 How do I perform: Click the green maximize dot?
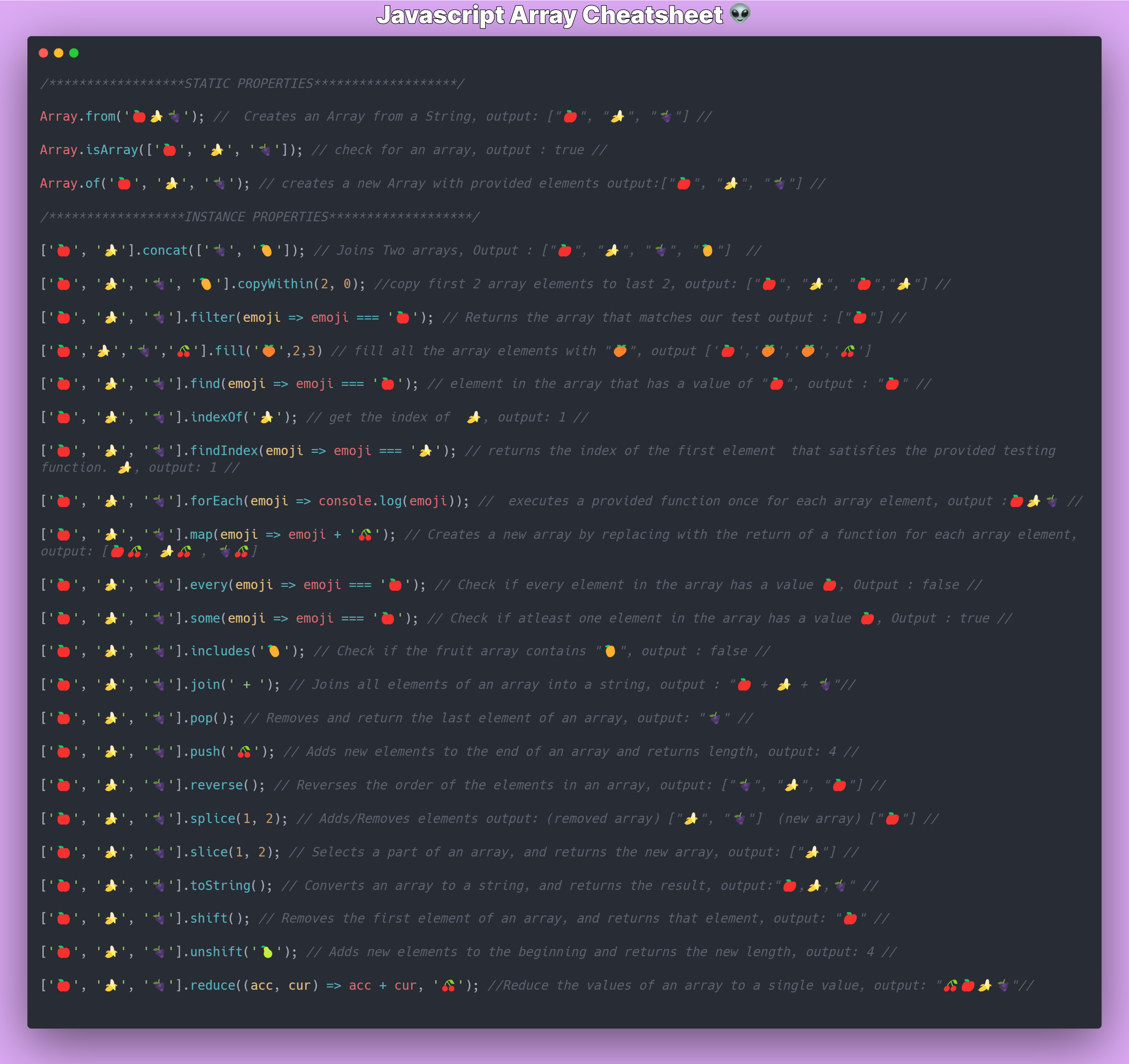pyautogui.click(x=74, y=53)
